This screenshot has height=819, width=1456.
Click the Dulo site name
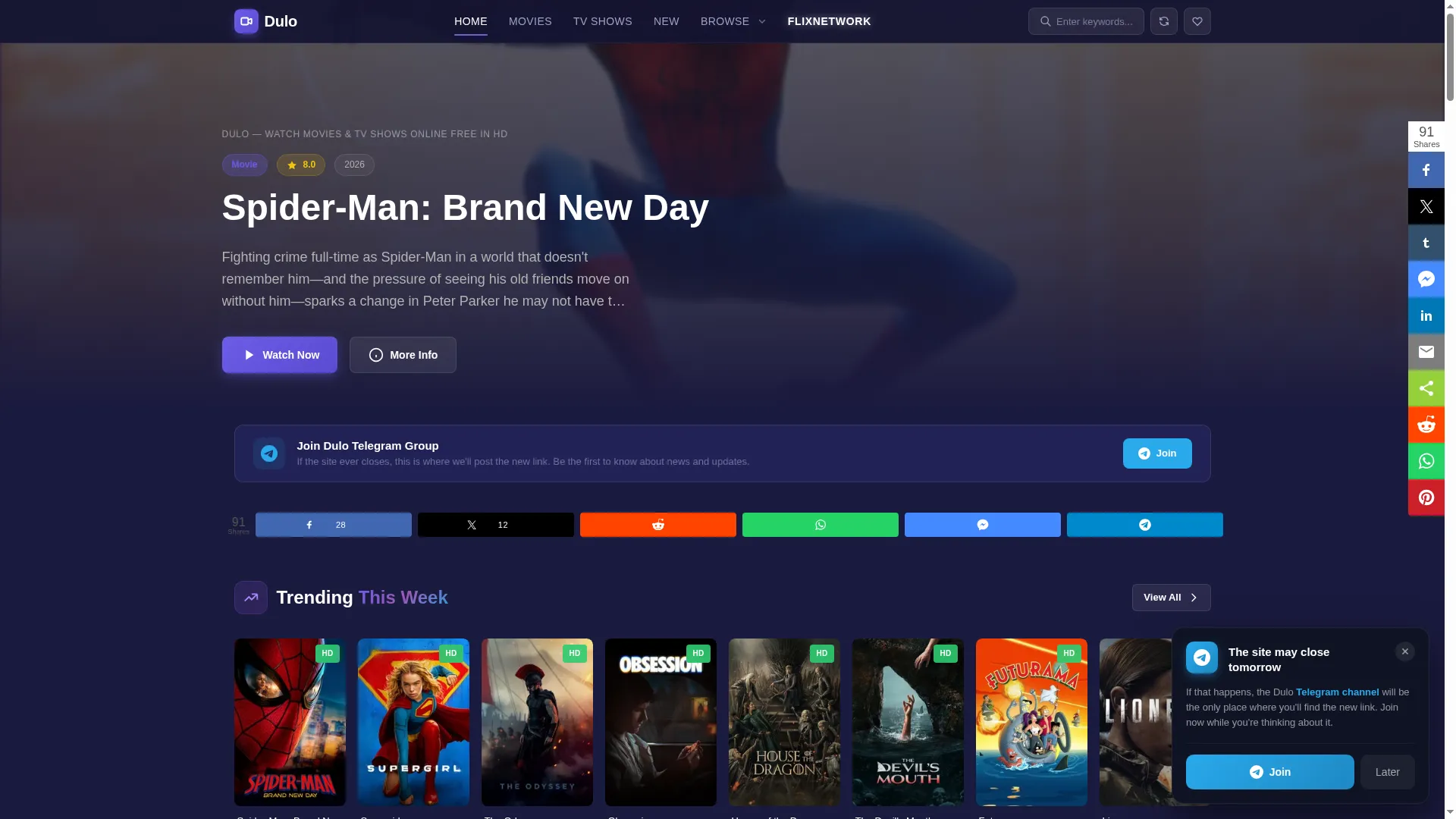281,21
